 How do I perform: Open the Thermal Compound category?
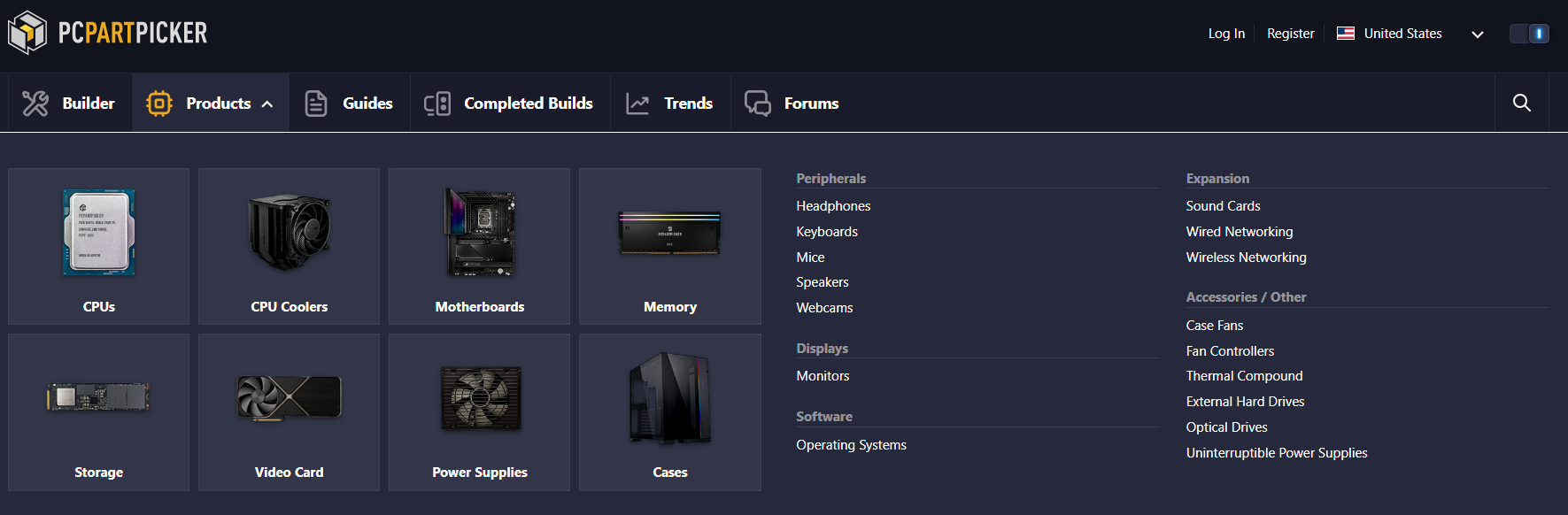[x=1244, y=376]
